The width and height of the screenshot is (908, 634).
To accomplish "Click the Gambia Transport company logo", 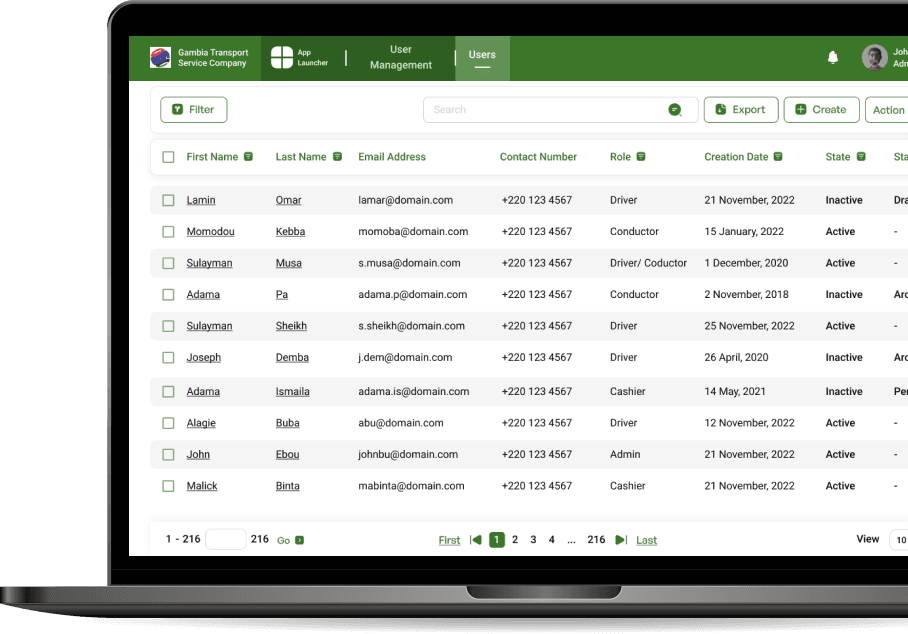I will (x=160, y=58).
